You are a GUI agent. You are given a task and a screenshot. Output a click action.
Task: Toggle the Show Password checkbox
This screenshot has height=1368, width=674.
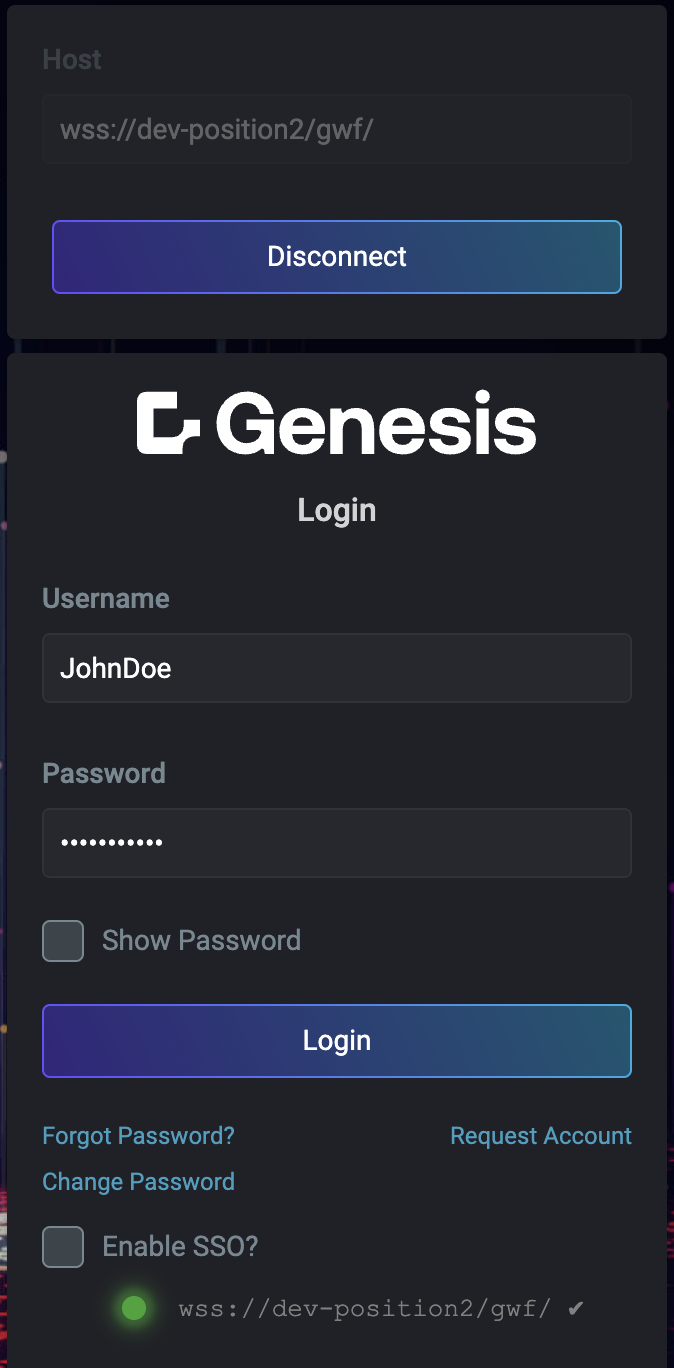[63, 941]
